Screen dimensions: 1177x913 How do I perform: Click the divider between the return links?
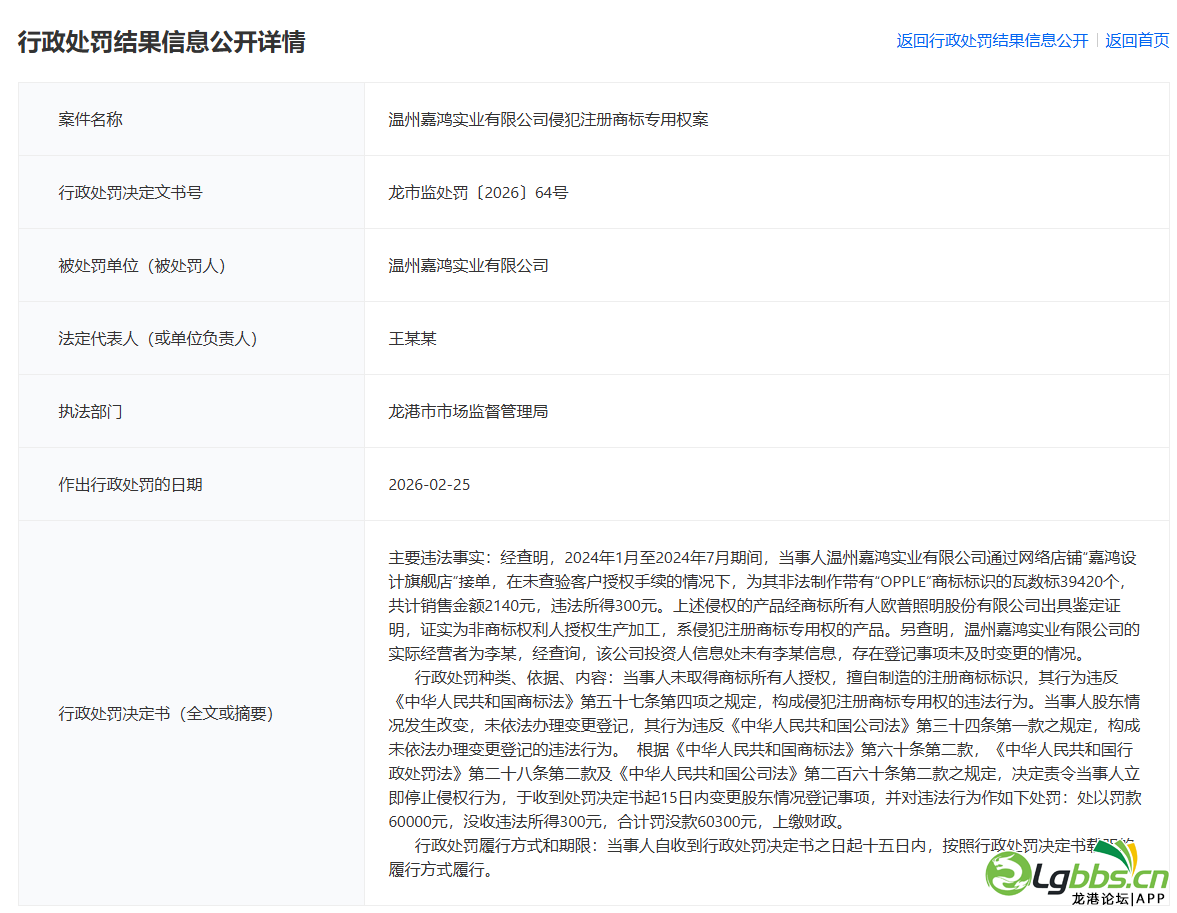pos(1095,40)
